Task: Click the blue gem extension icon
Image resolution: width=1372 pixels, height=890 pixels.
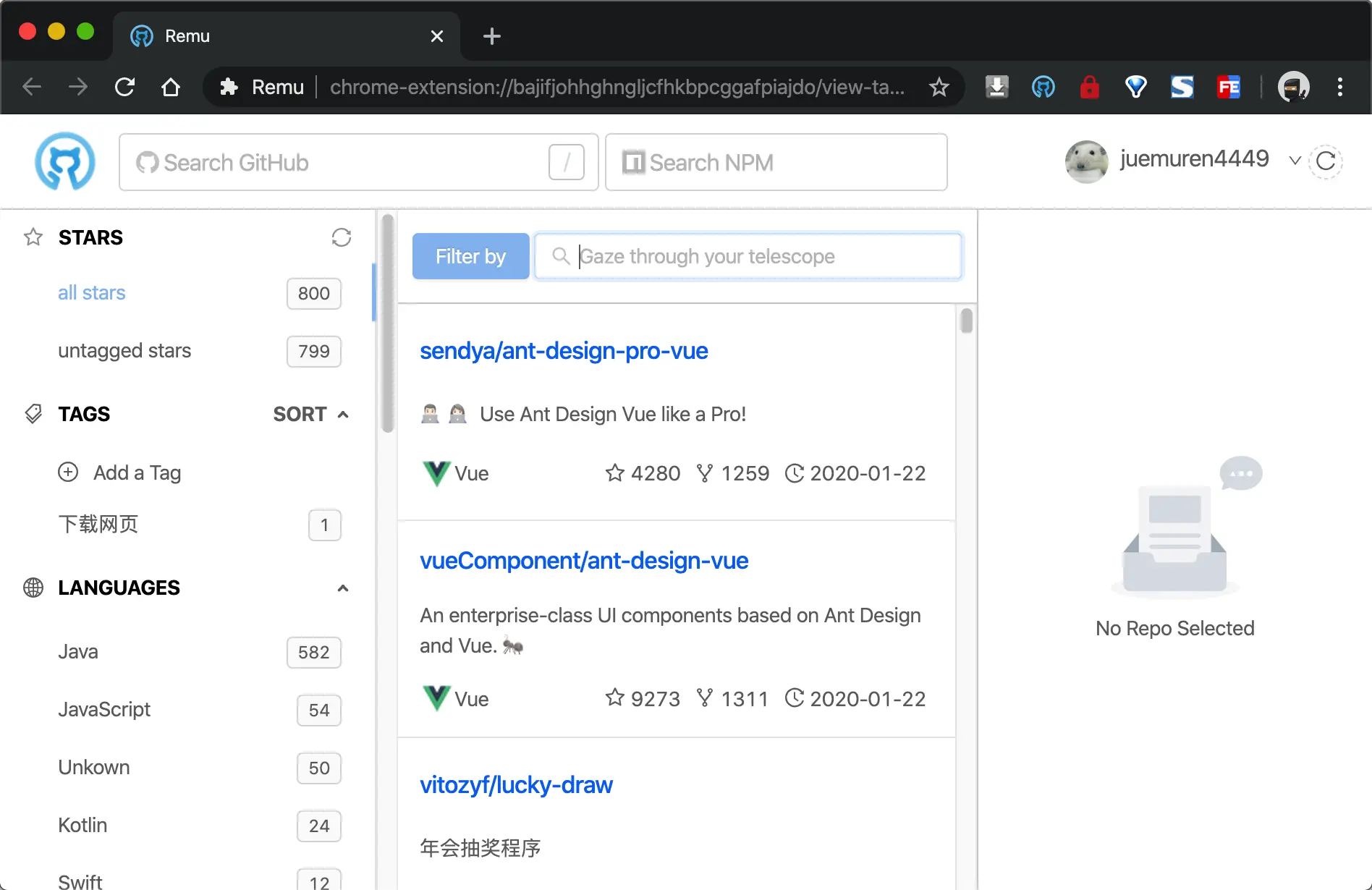Action: tap(1136, 87)
